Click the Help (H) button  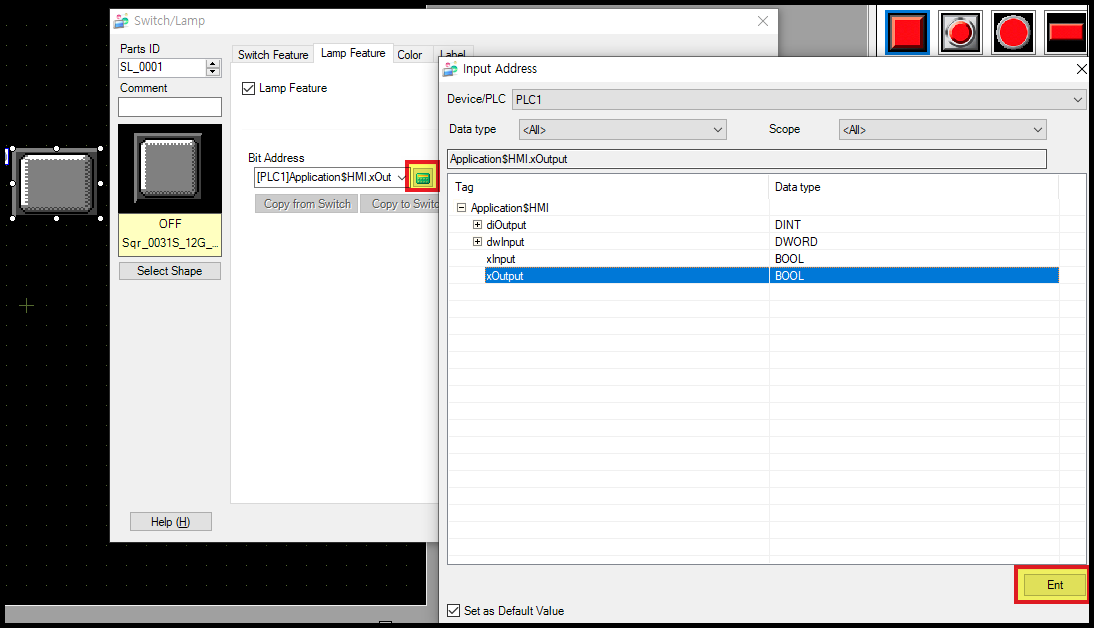[170, 521]
